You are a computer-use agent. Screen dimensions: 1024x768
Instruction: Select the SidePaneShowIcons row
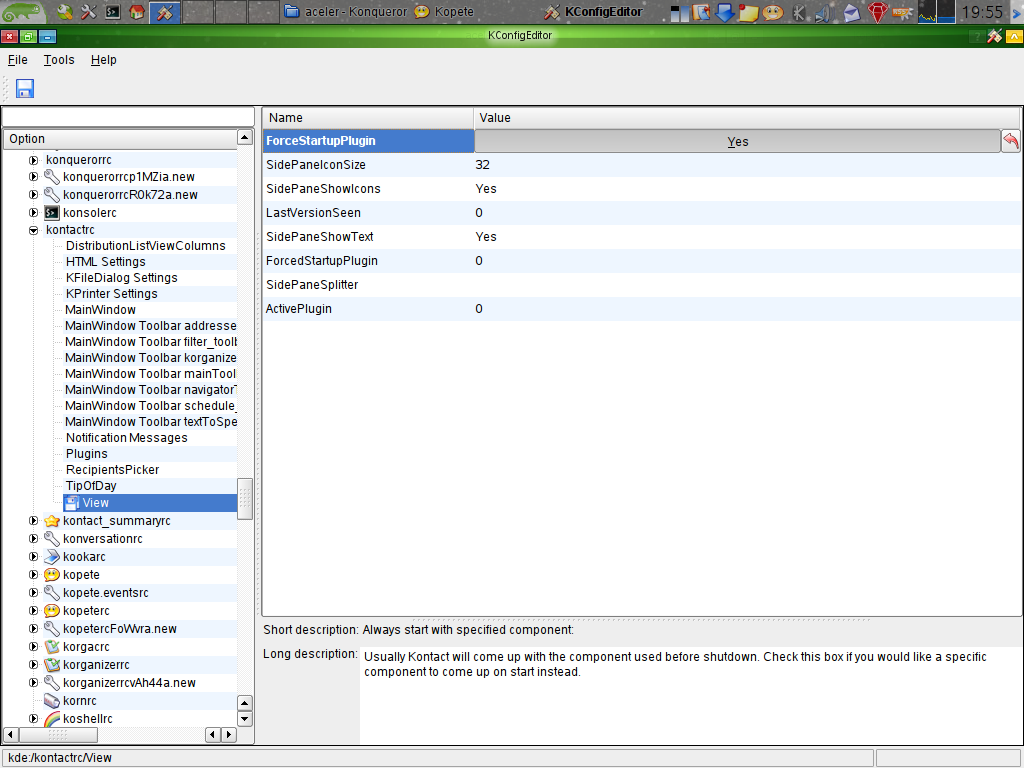[x=642, y=189]
